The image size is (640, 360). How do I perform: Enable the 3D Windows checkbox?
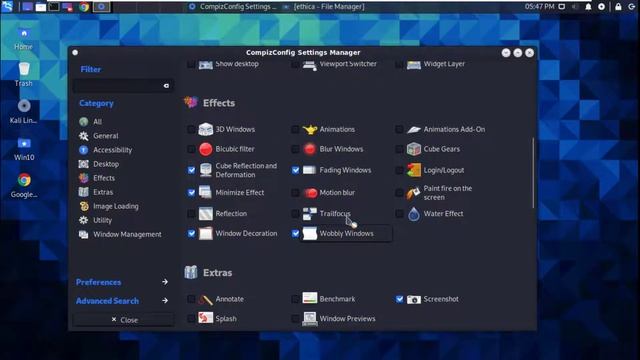coord(191,129)
